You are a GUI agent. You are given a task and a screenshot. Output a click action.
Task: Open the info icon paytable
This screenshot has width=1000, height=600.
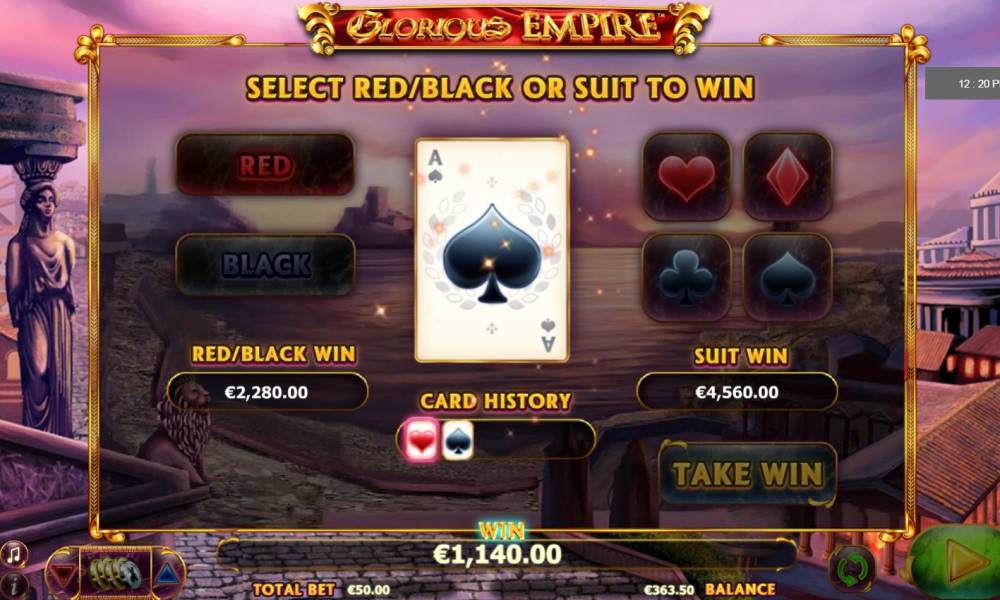pos(13,585)
